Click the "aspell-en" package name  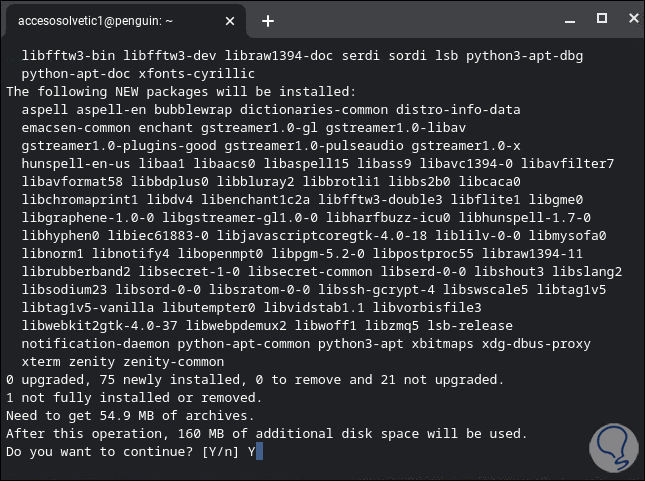(116, 109)
